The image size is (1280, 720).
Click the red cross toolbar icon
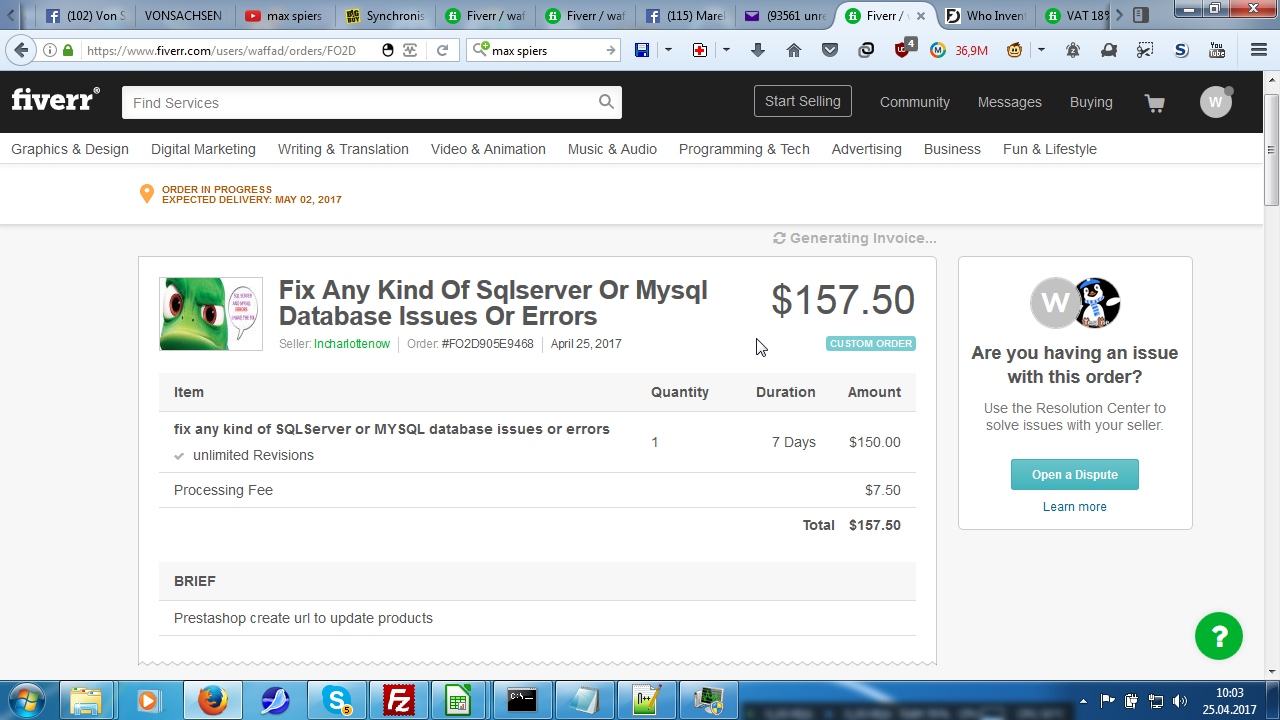[x=700, y=50]
